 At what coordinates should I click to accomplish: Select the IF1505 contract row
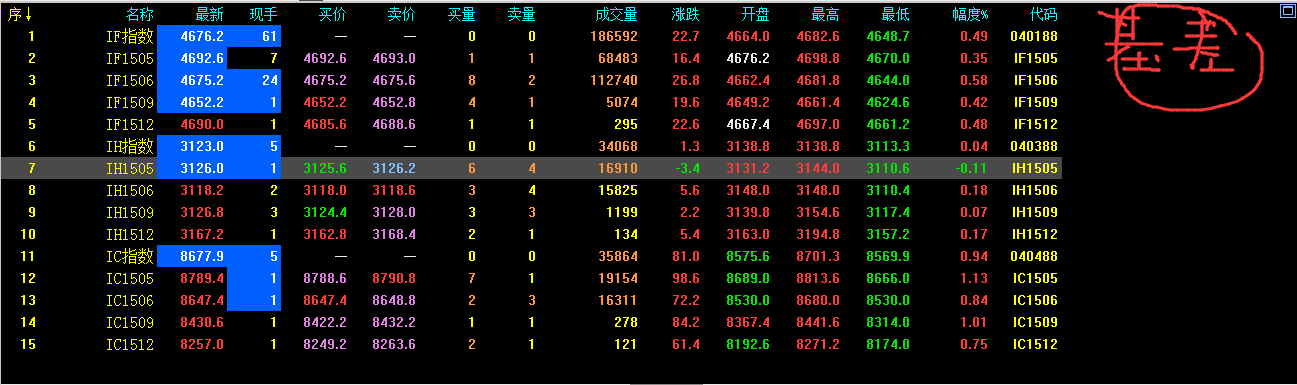531,59
